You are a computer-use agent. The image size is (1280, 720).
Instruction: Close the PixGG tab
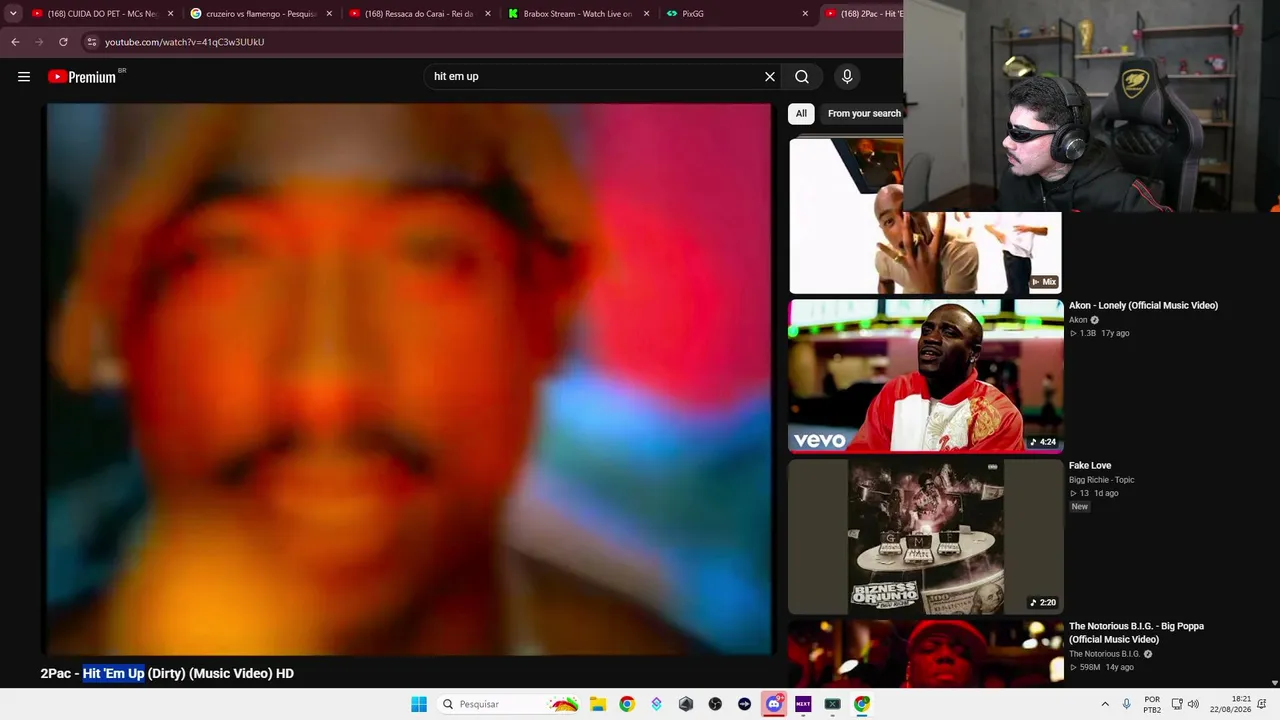click(x=805, y=14)
